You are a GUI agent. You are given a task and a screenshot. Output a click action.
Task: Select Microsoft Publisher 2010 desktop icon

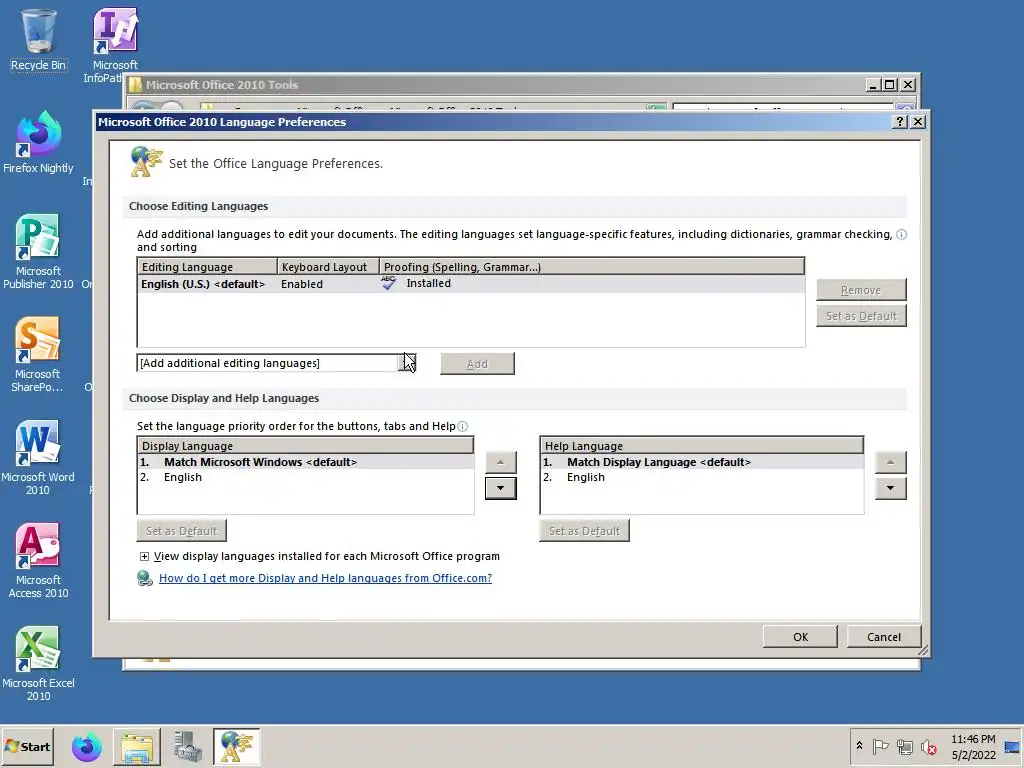[x=38, y=251]
